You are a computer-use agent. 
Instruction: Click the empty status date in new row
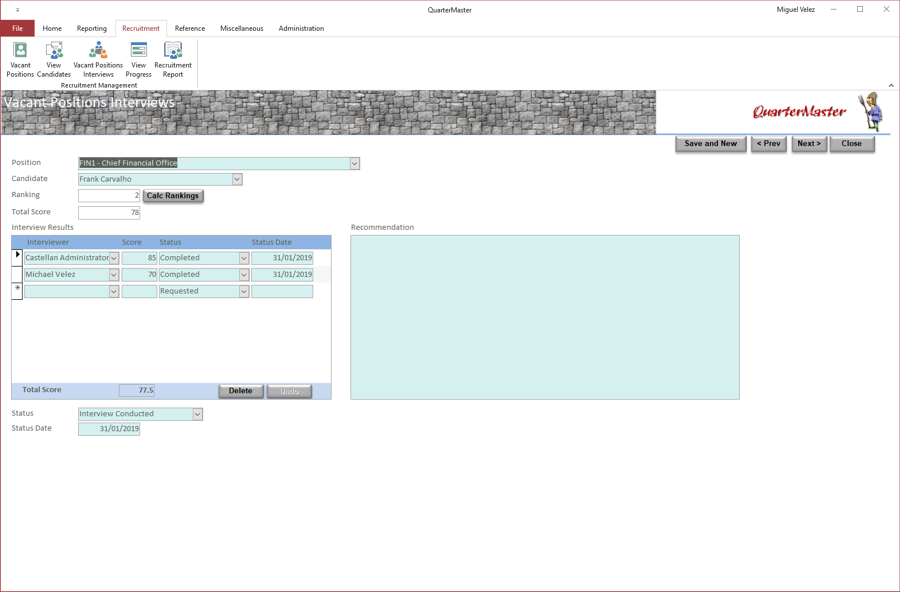tap(282, 292)
